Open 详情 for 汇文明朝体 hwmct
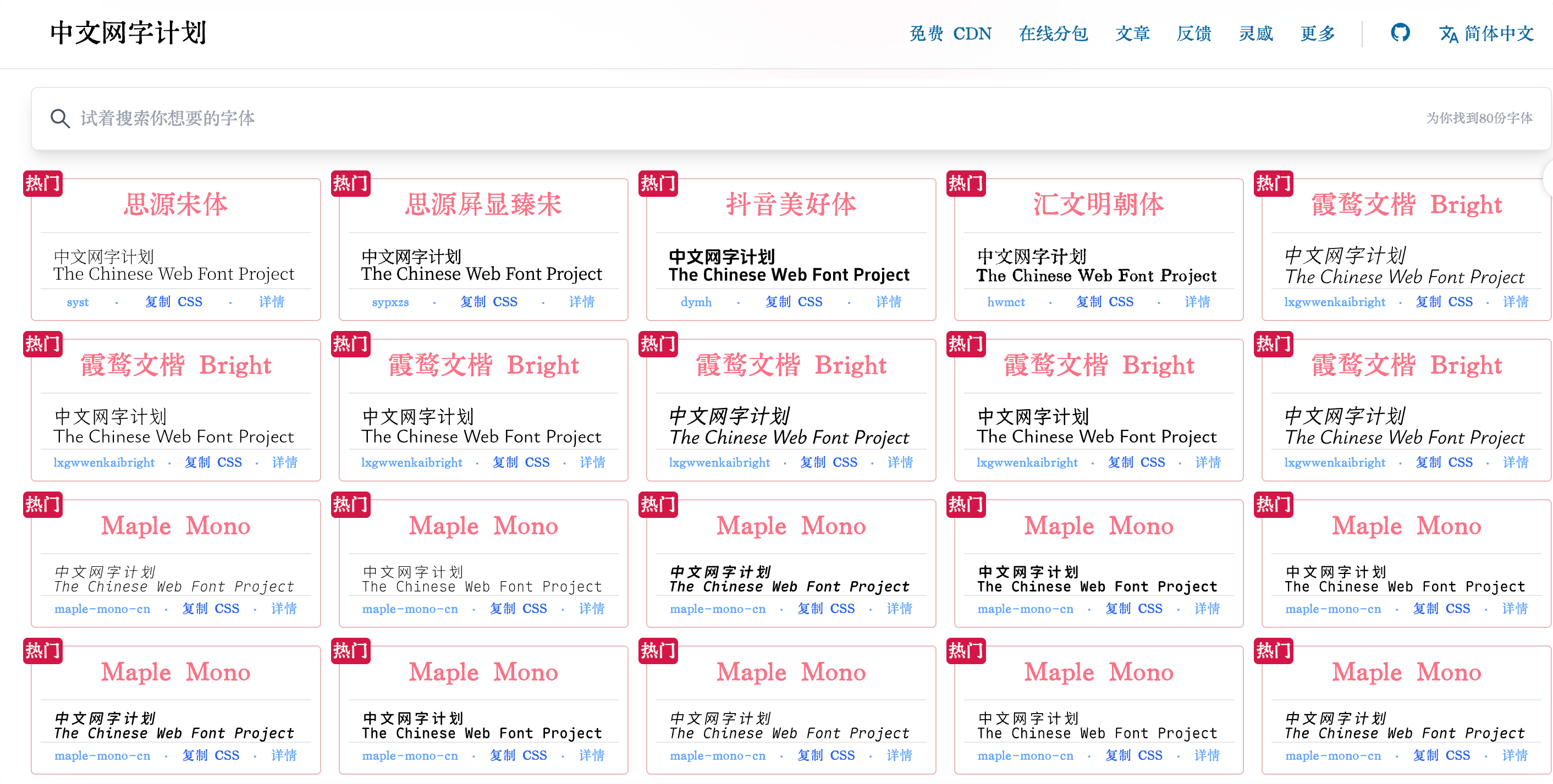Viewport: 1553px width, 784px height. pyautogui.click(x=1197, y=302)
